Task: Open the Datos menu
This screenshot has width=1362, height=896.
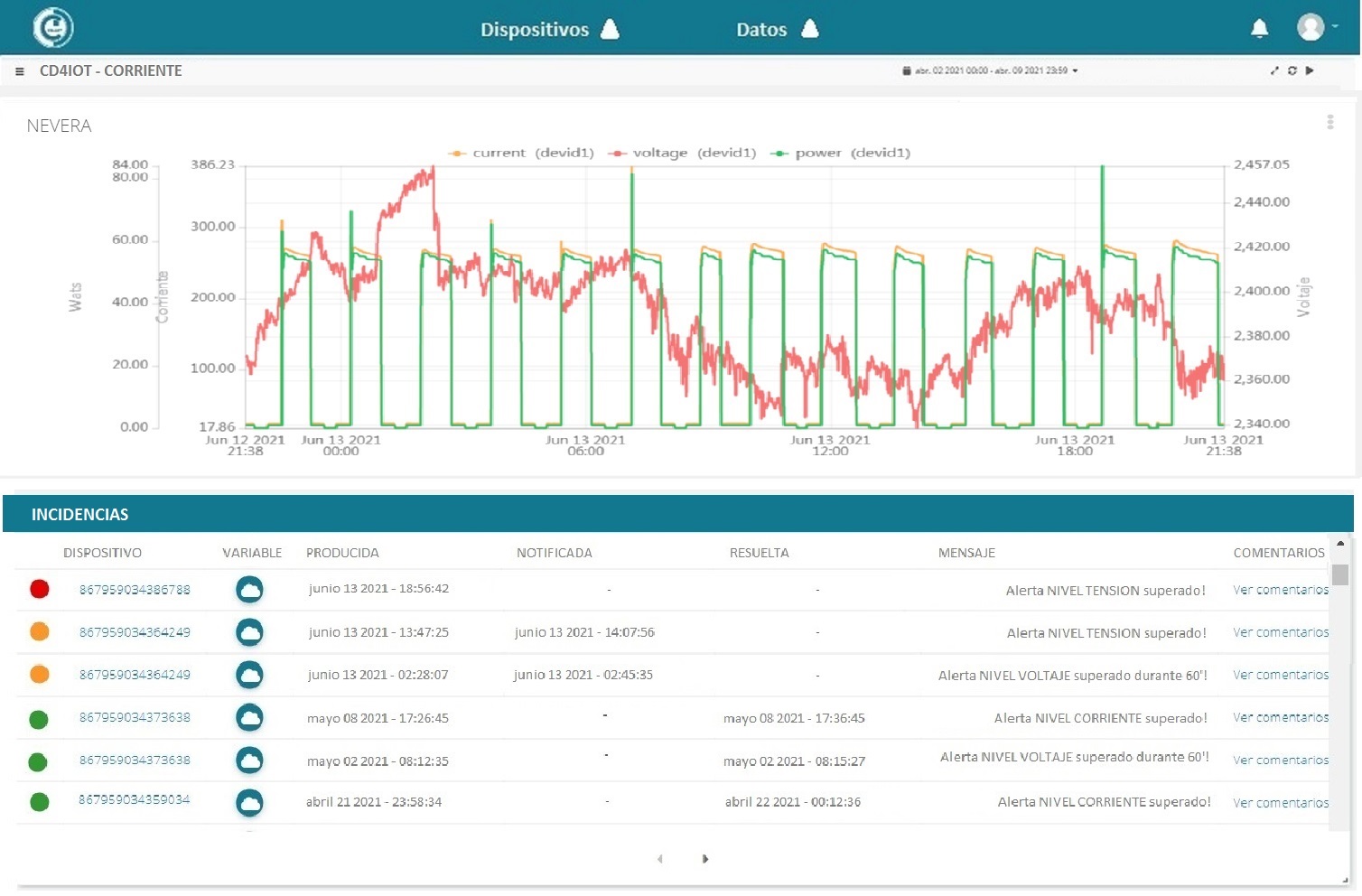Action: coord(777,30)
